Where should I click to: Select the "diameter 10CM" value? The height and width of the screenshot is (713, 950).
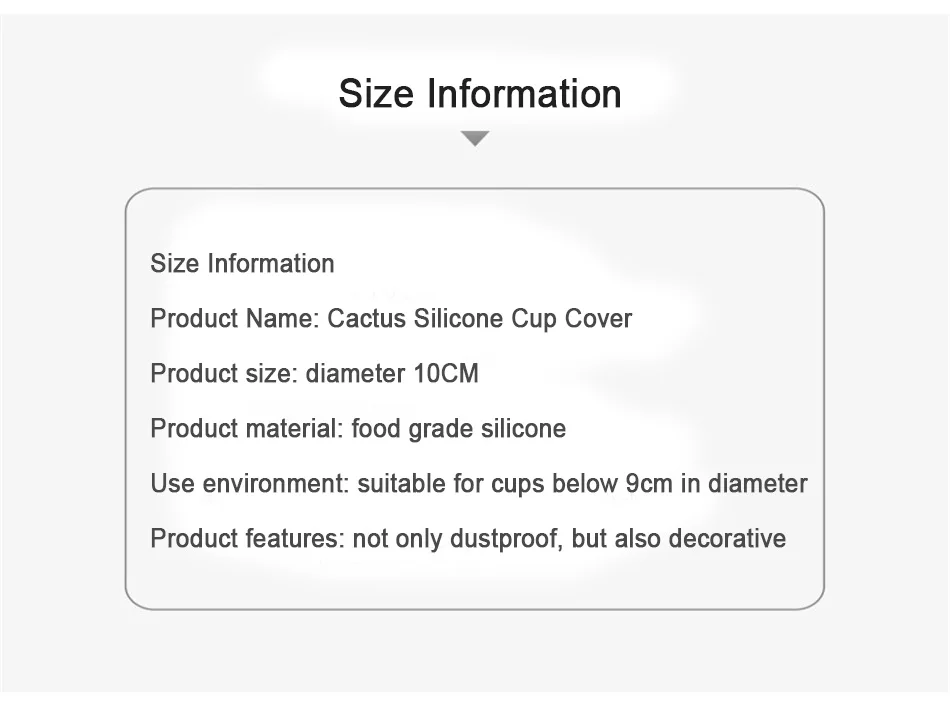(x=392, y=374)
